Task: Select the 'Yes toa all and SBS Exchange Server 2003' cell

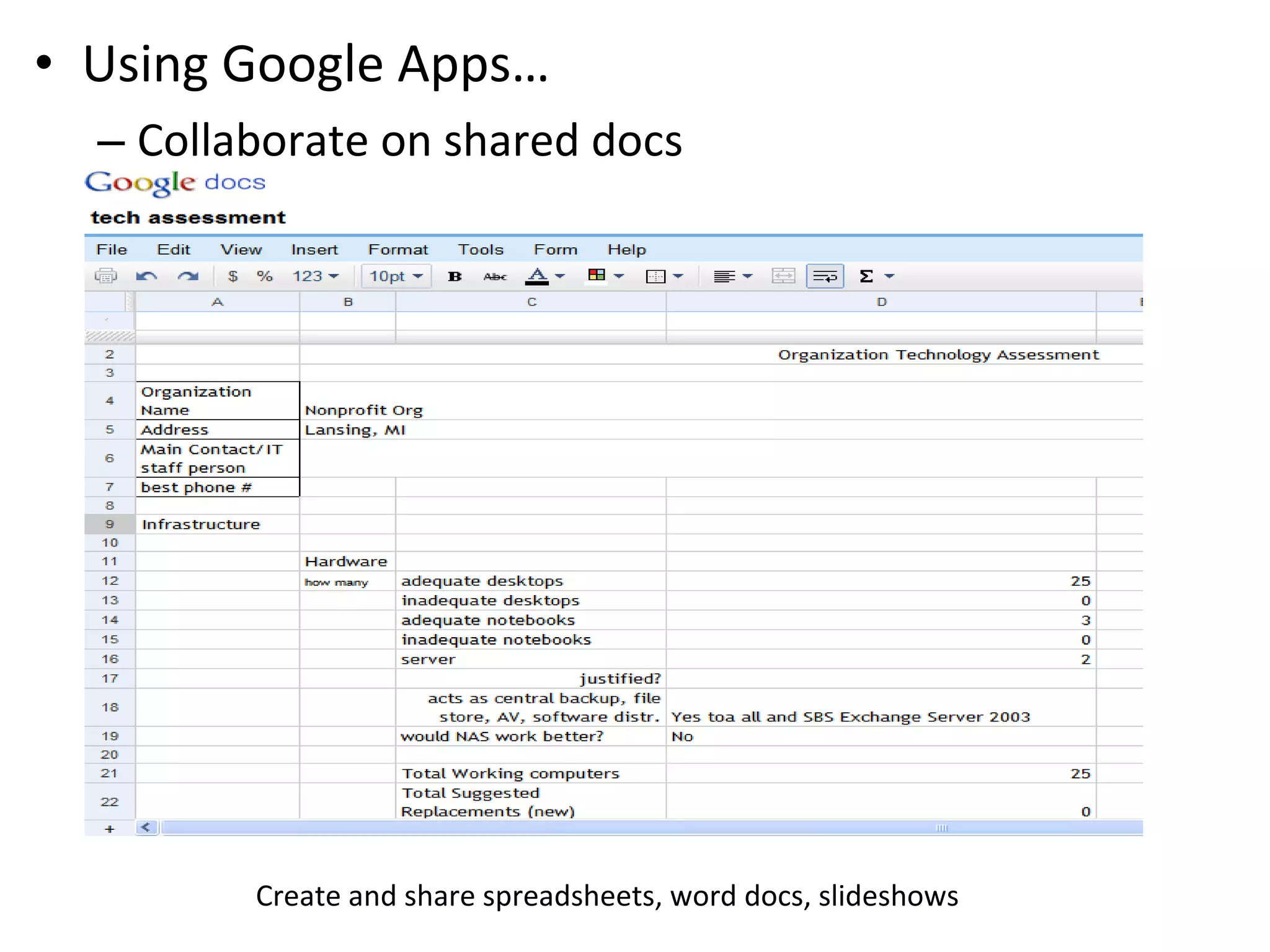Action: click(881, 707)
